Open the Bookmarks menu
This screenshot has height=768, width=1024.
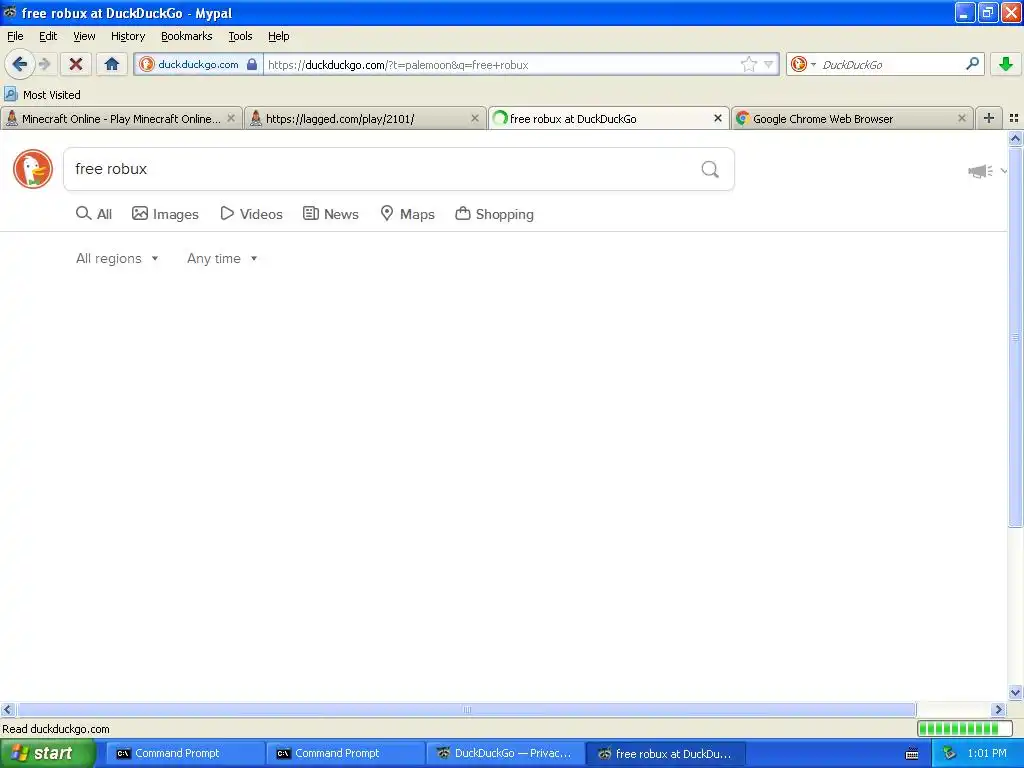click(x=187, y=36)
